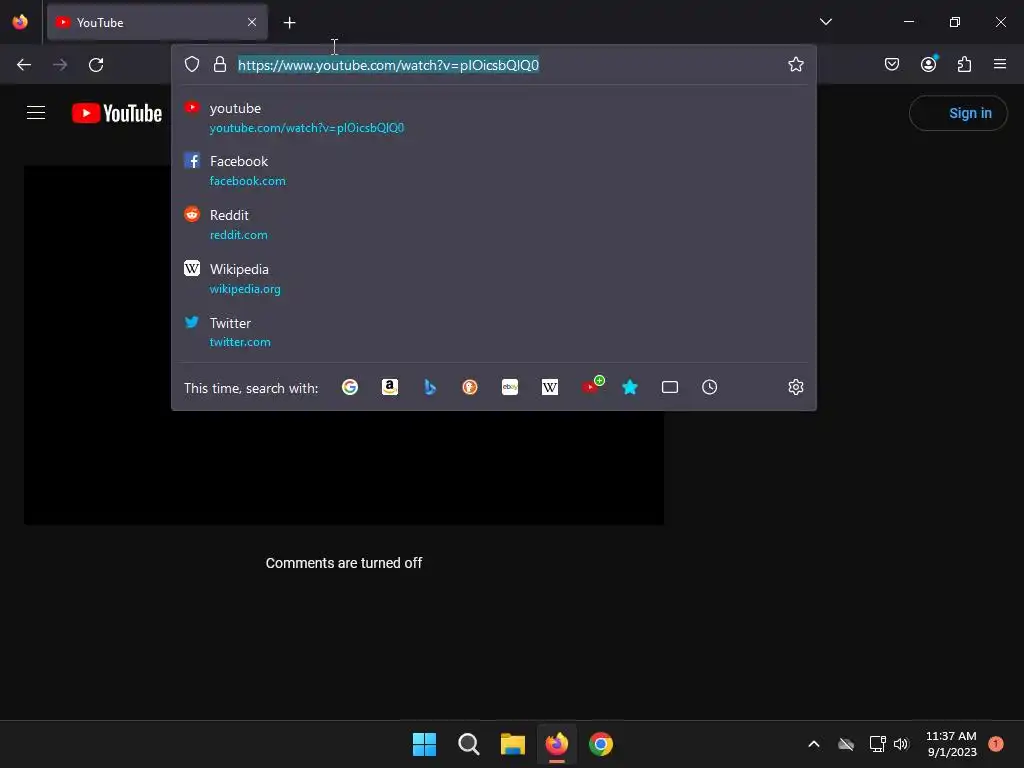Open File Explorer from taskbar
Image resolution: width=1024 pixels, height=768 pixels.
point(513,744)
